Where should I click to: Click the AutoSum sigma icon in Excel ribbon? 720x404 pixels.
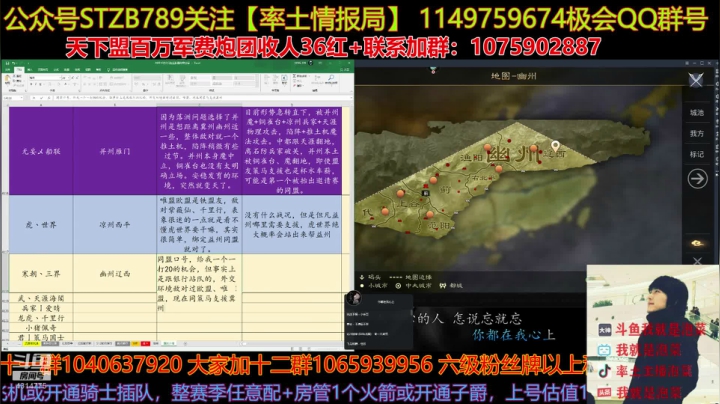tap(294, 76)
